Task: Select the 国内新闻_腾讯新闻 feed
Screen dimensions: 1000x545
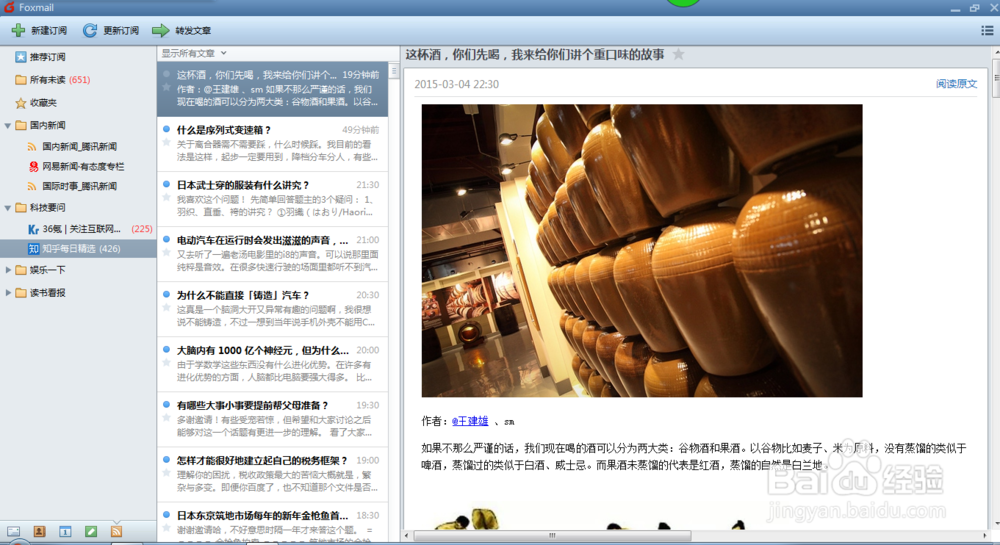Action: (x=72, y=146)
